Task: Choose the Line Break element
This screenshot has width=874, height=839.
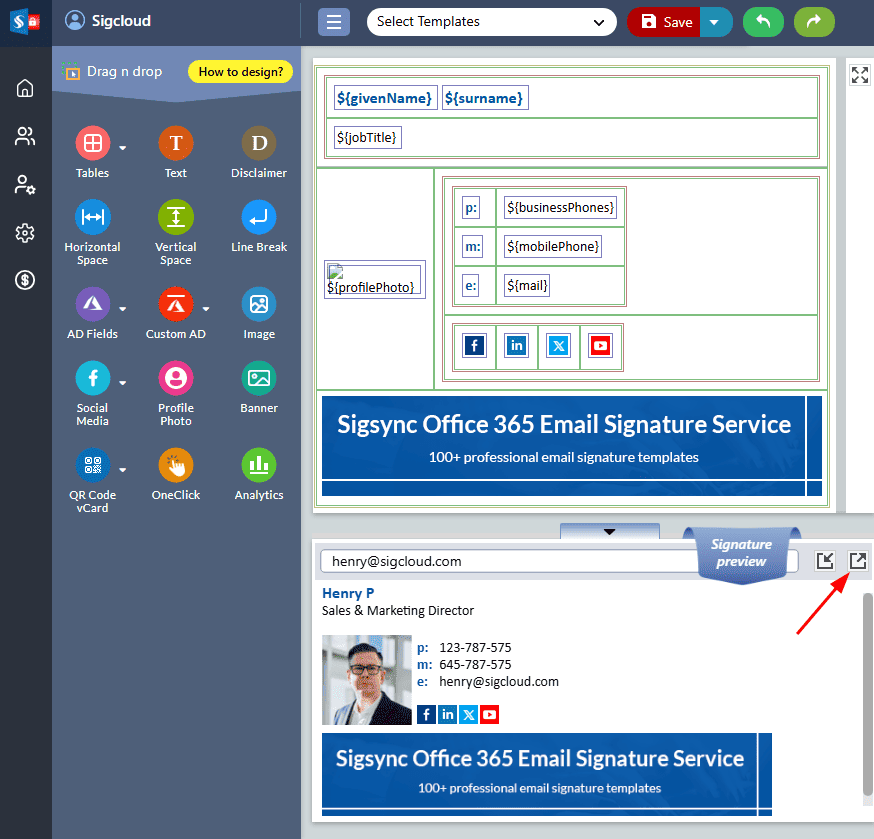Action: coord(258,218)
